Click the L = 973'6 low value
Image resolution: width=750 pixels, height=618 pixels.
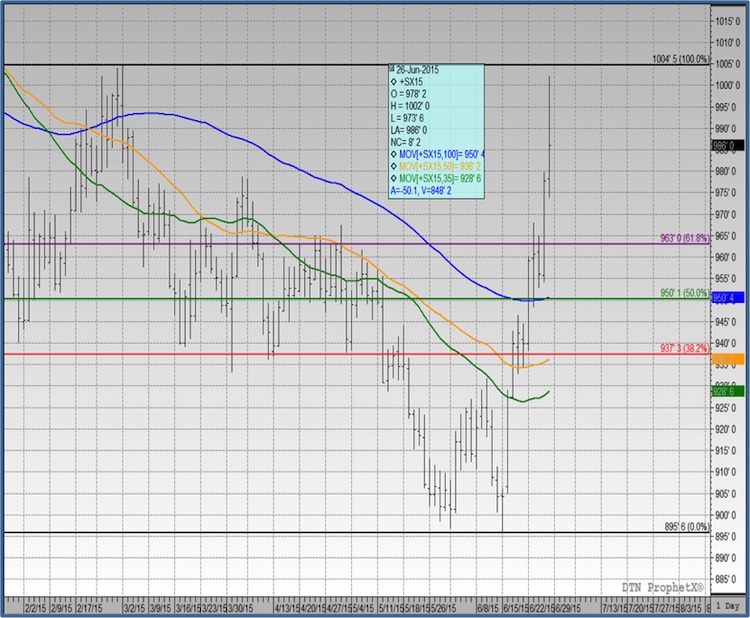click(407, 118)
